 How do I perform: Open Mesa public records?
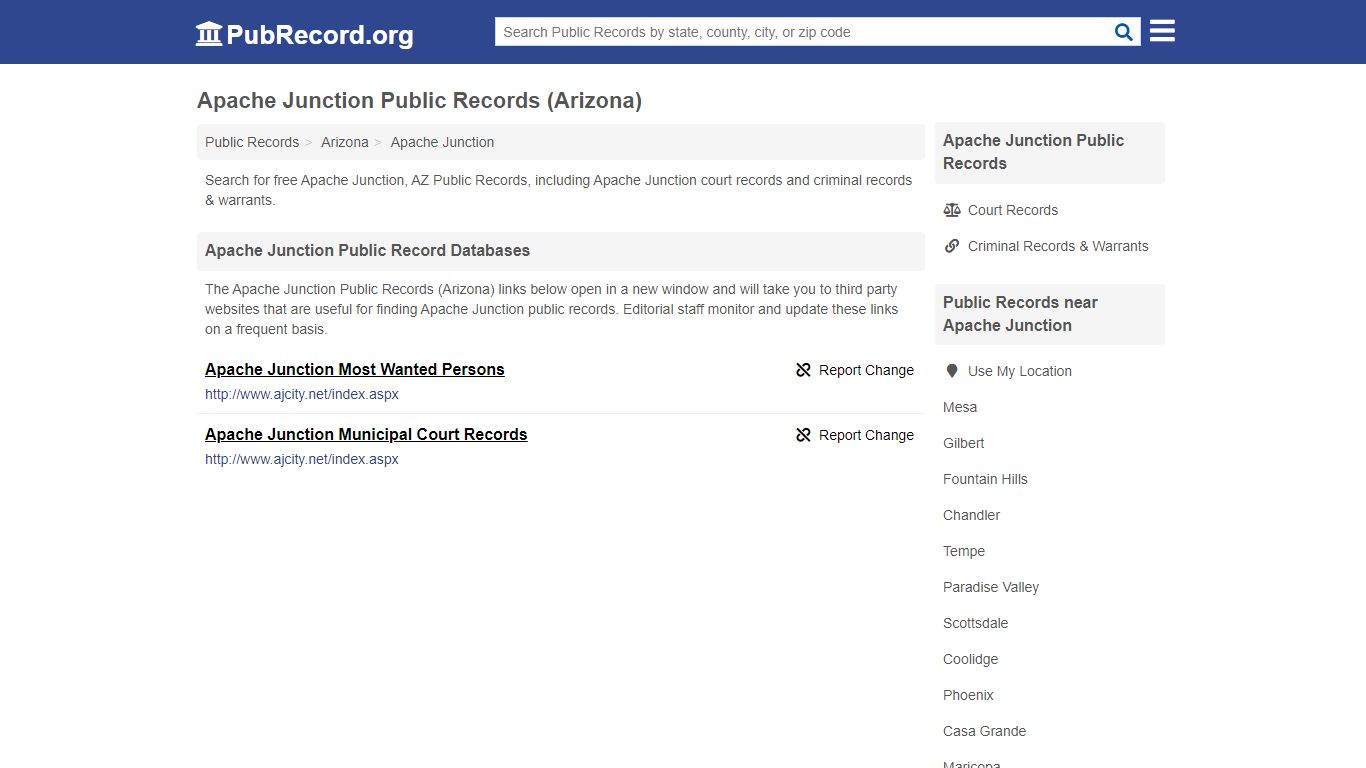(960, 407)
